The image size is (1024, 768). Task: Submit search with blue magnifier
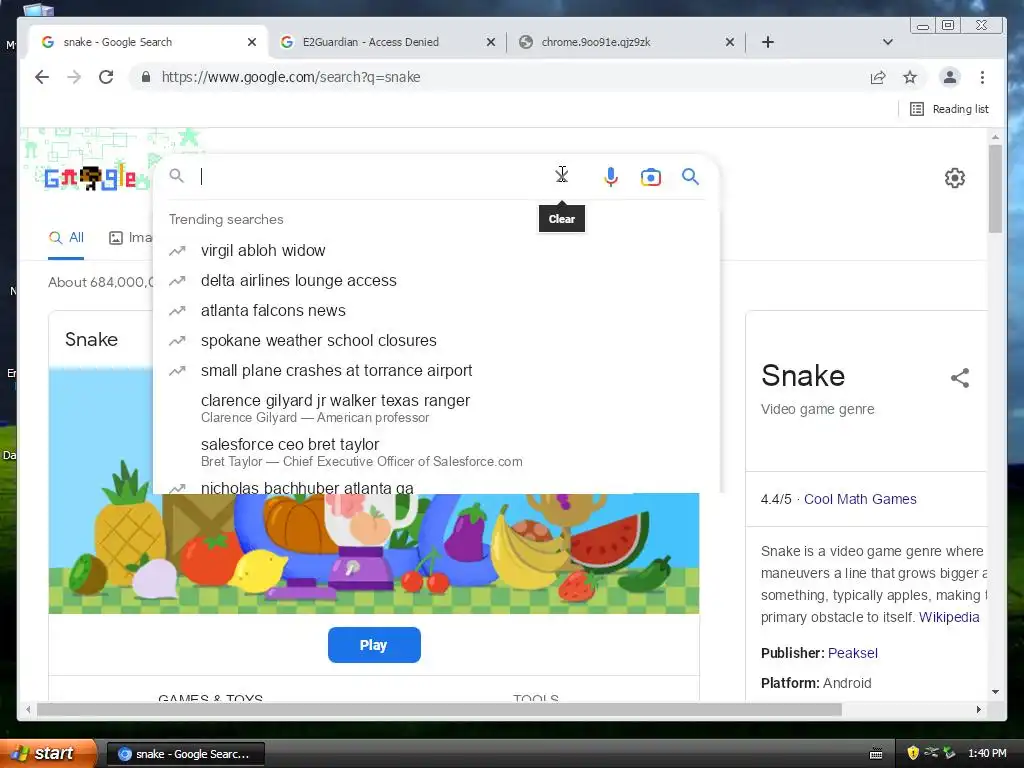point(690,177)
